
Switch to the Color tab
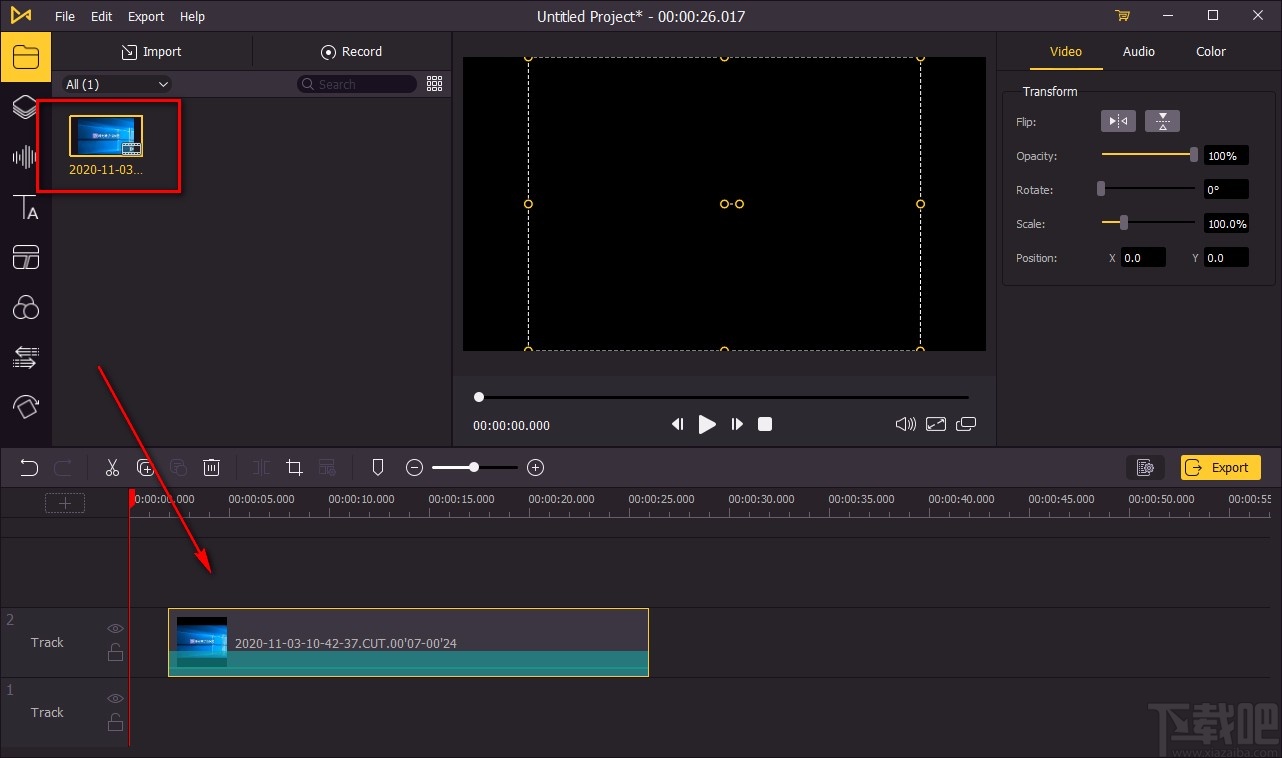point(1210,52)
